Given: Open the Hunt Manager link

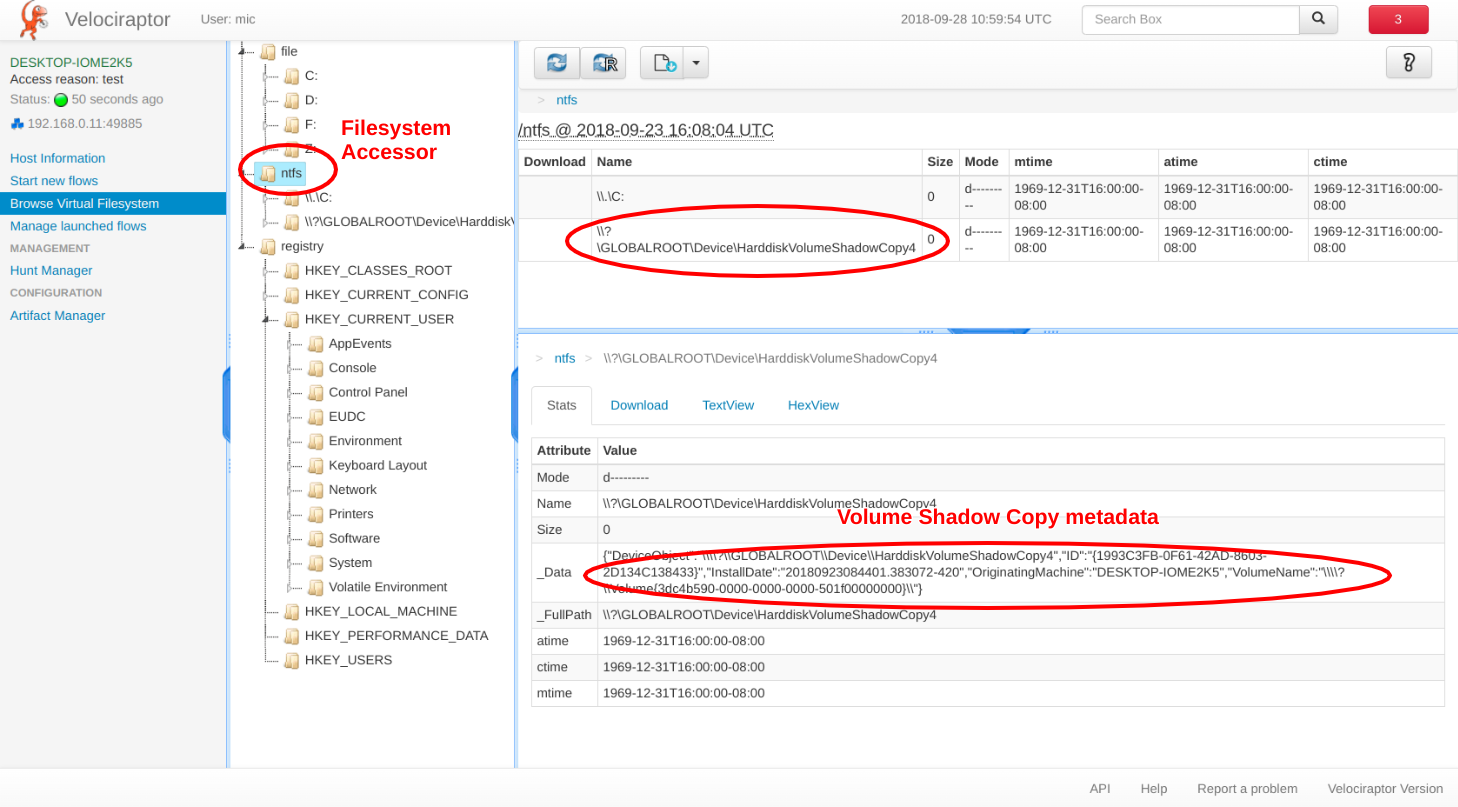Looking at the screenshot, I should tap(51, 271).
